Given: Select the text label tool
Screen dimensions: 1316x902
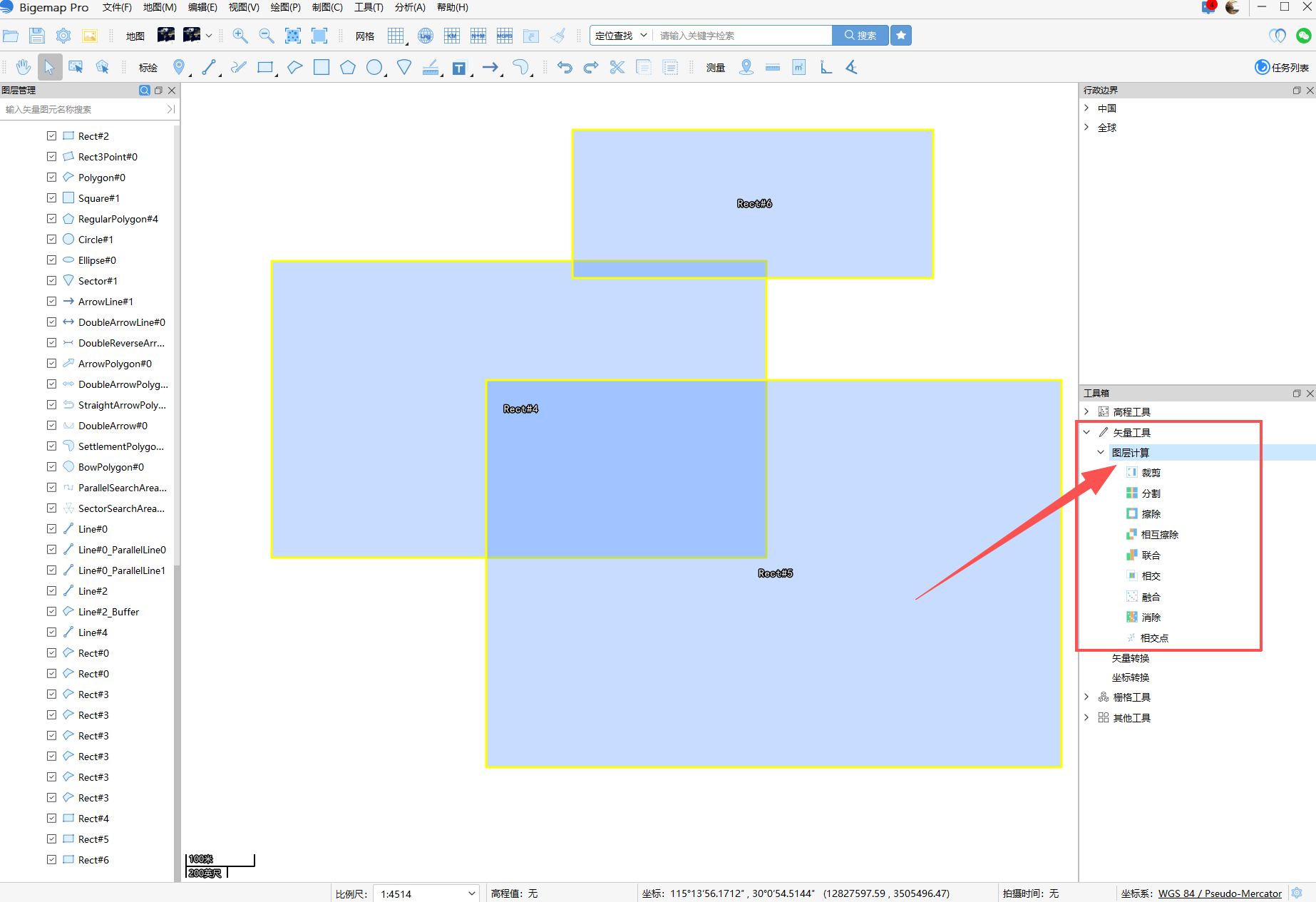Looking at the screenshot, I should 460,68.
